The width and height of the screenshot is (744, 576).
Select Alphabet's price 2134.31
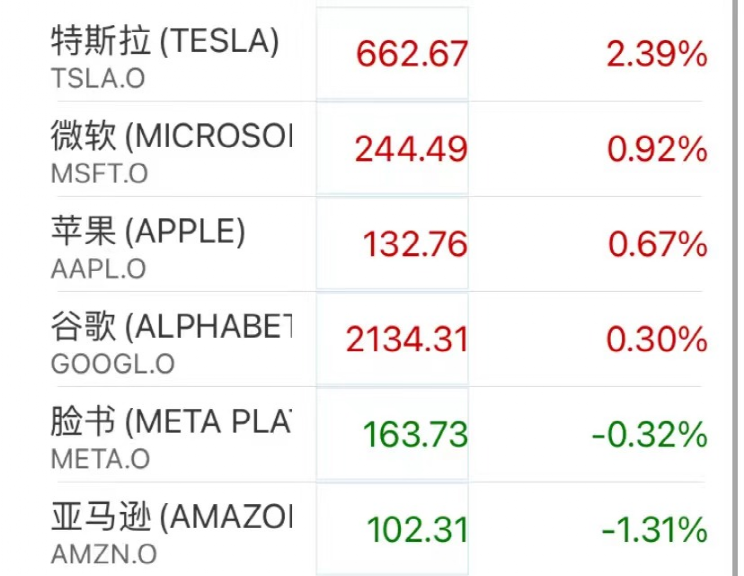click(x=407, y=340)
